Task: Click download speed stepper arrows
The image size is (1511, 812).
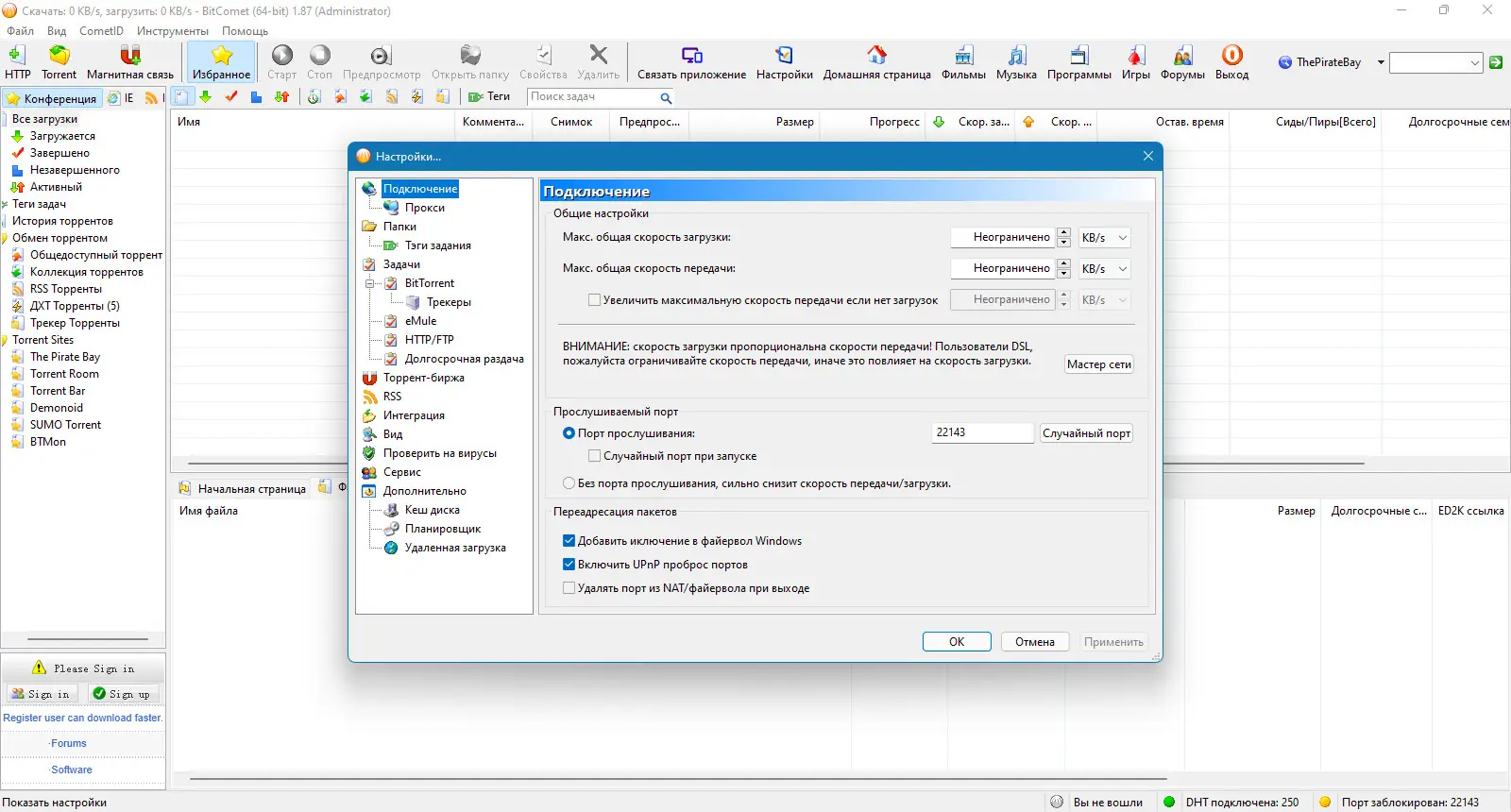Action: (x=1063, y=238)
